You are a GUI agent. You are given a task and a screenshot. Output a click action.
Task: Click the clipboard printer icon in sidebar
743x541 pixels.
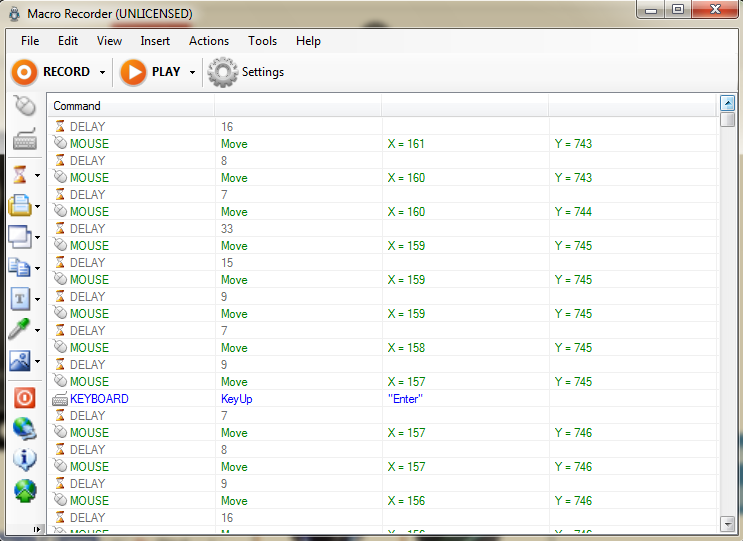(x=20, y=206)
